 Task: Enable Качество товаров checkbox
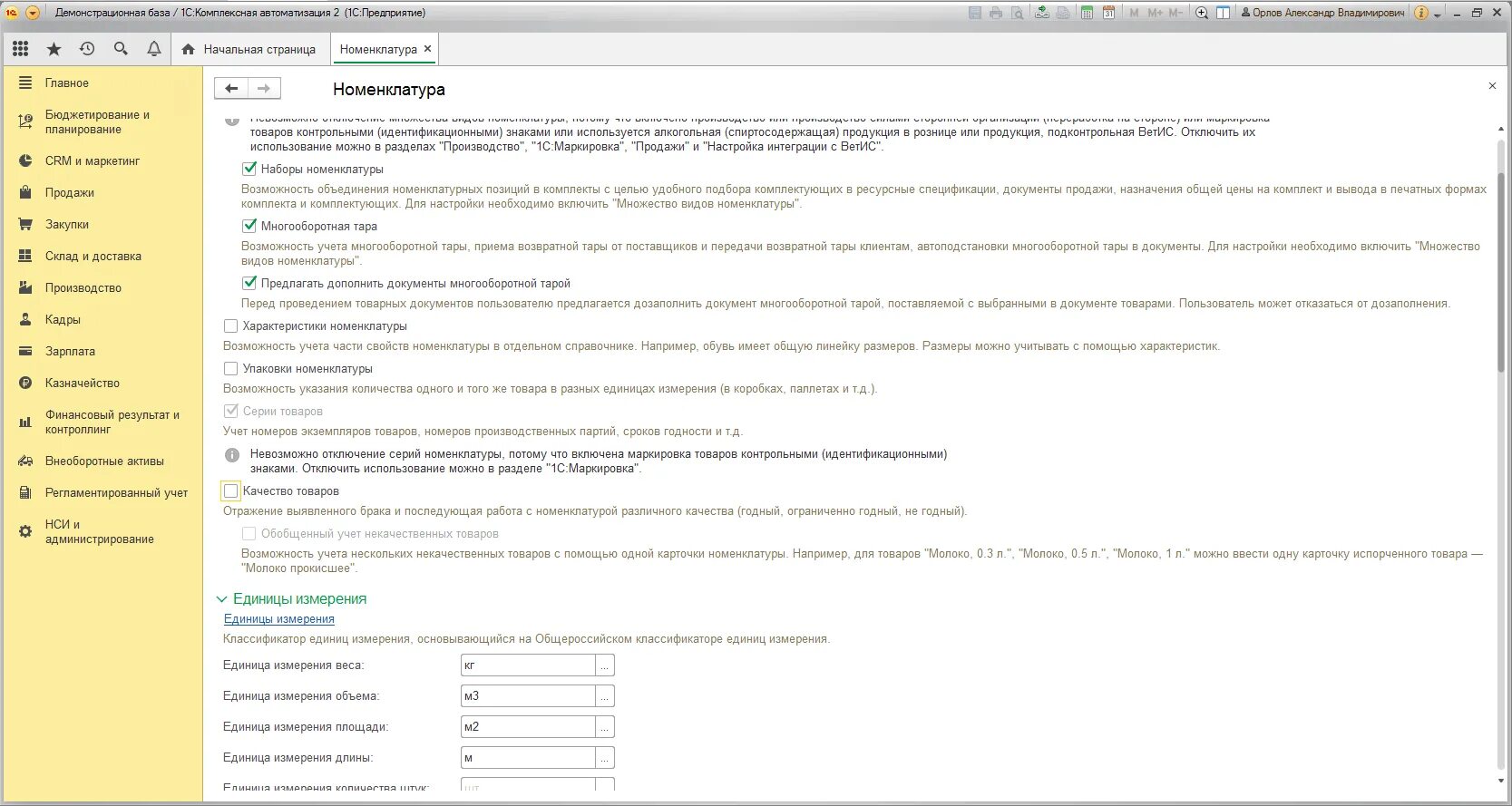pyautogui.click(x=231, y=490)
